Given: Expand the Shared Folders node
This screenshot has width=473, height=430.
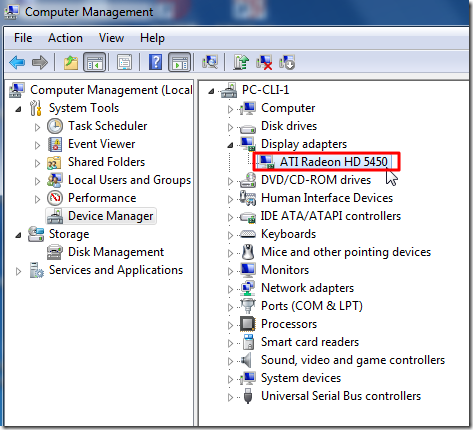Looking at the screenshot, I should (37, 163).
